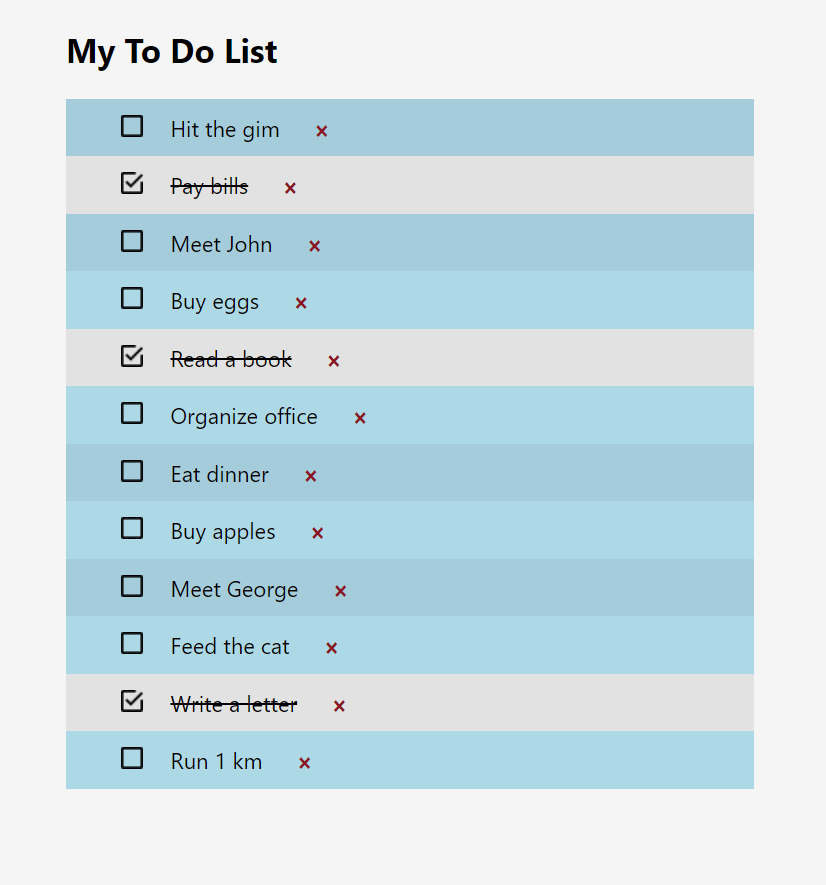Click the 'Read a book' strikethrough text
Image resolution: width=826 pixels, height=885 pixels.
pyautogui.click(x=231, y=360)
